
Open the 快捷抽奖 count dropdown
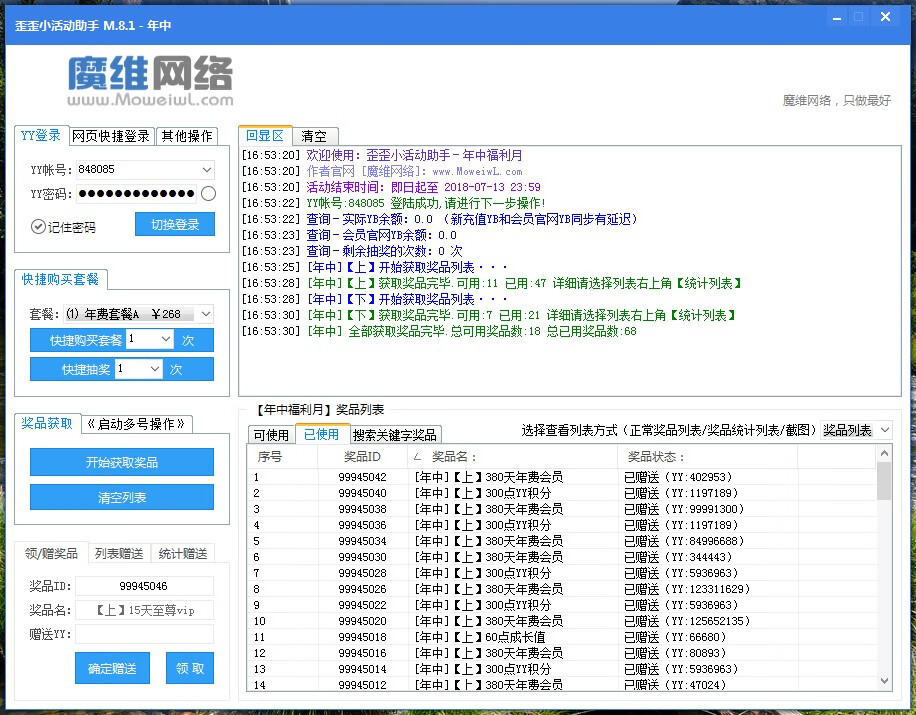click(154, 369)
